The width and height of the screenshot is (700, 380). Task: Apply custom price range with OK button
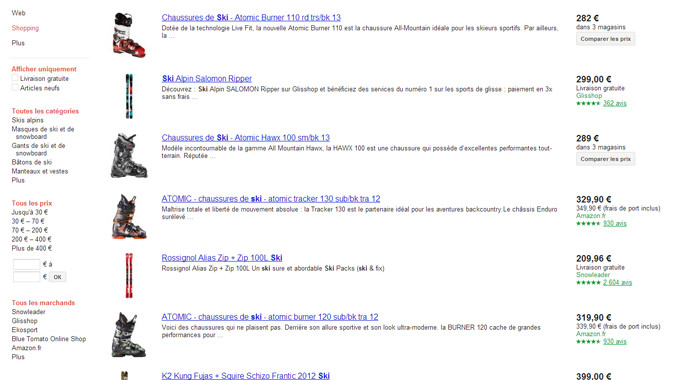58,277
